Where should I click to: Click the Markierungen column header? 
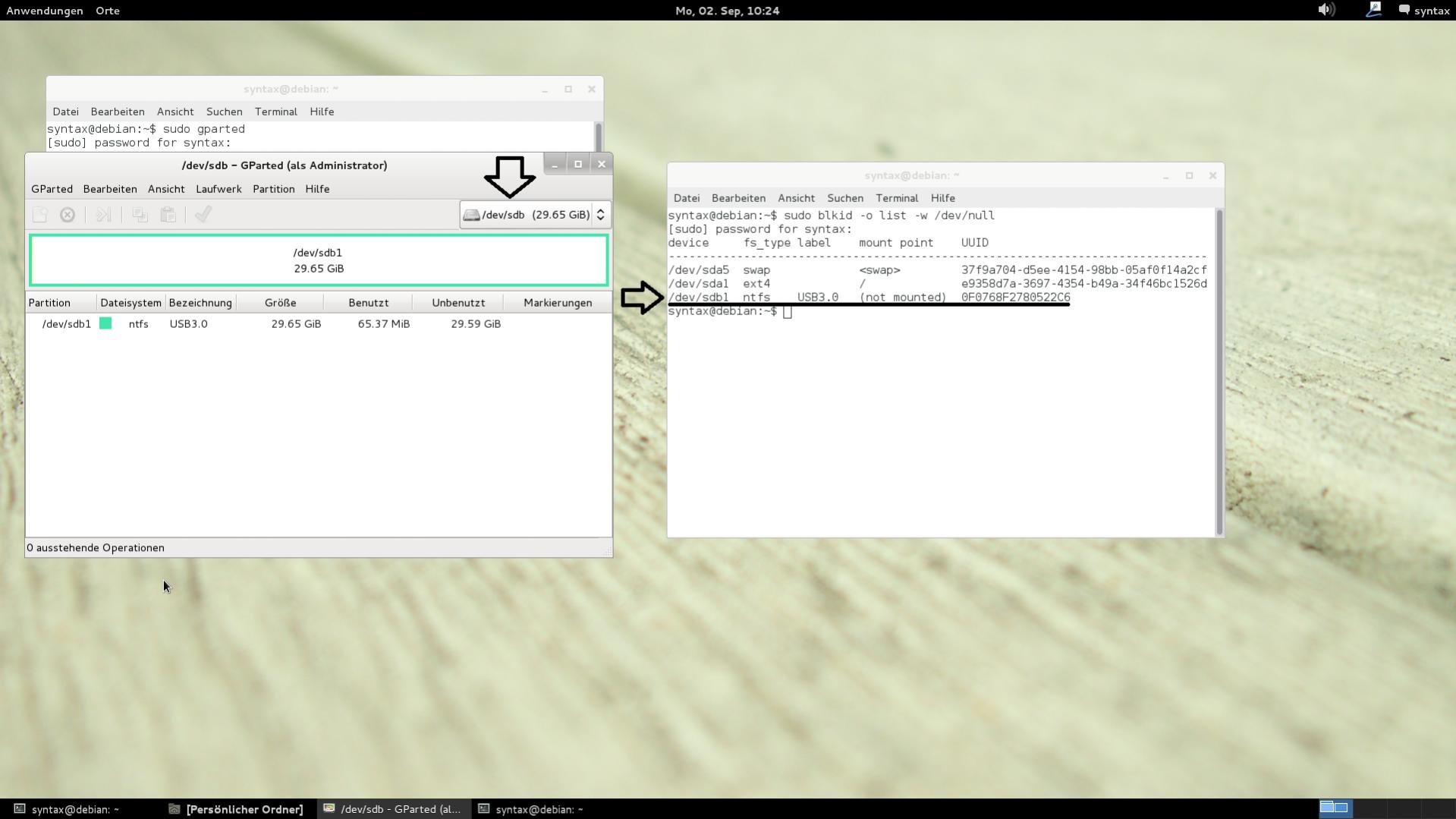click(x=558, y=303)
